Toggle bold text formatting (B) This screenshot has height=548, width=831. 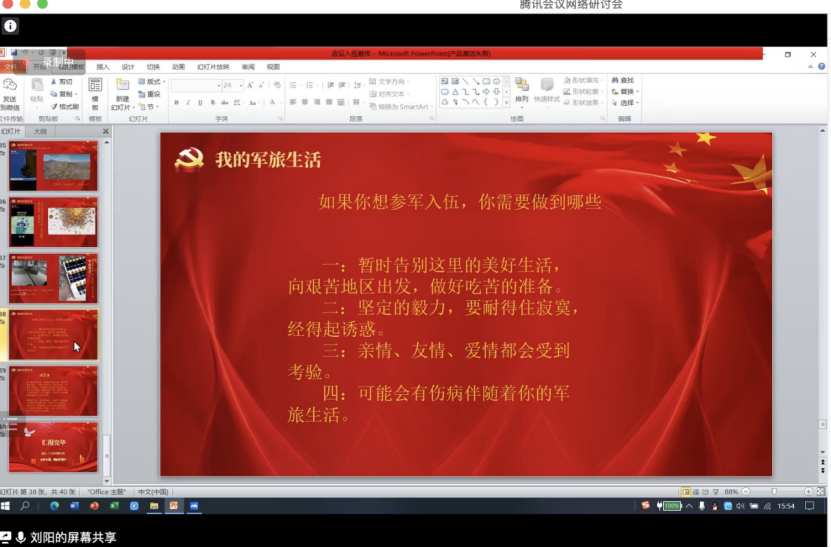click(176, 102)
